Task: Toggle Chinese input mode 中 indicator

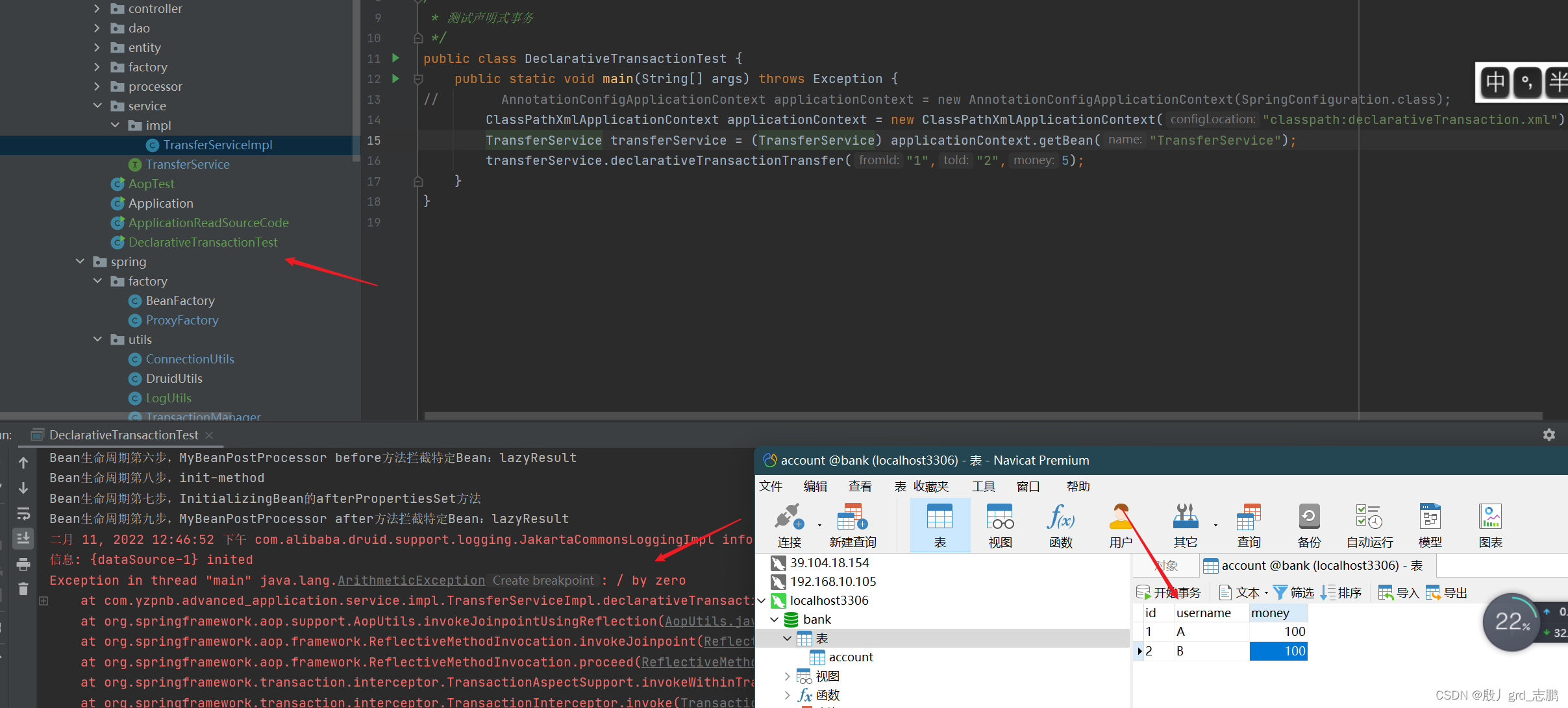Action: coord(1495,82)
